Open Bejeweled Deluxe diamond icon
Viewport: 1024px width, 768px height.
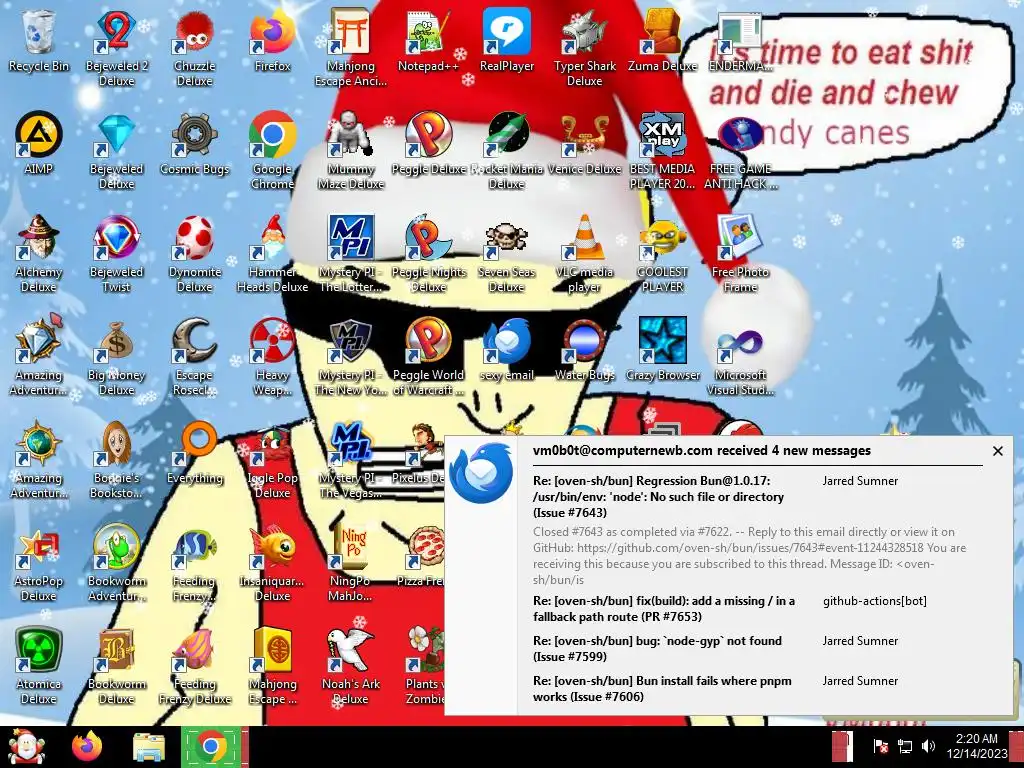116,151
